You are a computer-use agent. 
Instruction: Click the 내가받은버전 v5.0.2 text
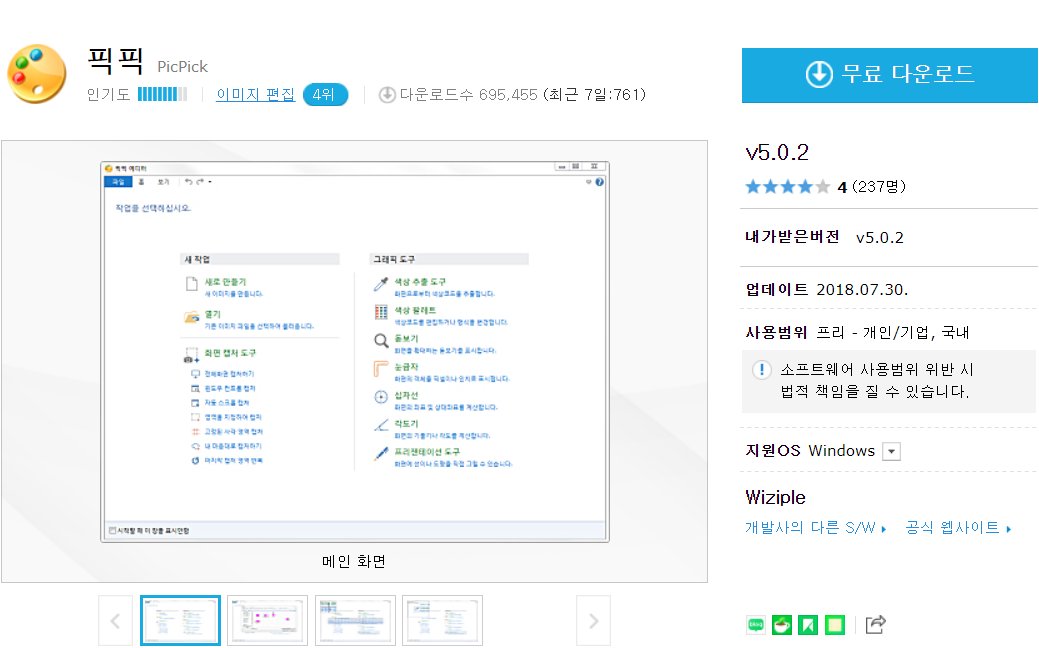click(x=824, y=237)
